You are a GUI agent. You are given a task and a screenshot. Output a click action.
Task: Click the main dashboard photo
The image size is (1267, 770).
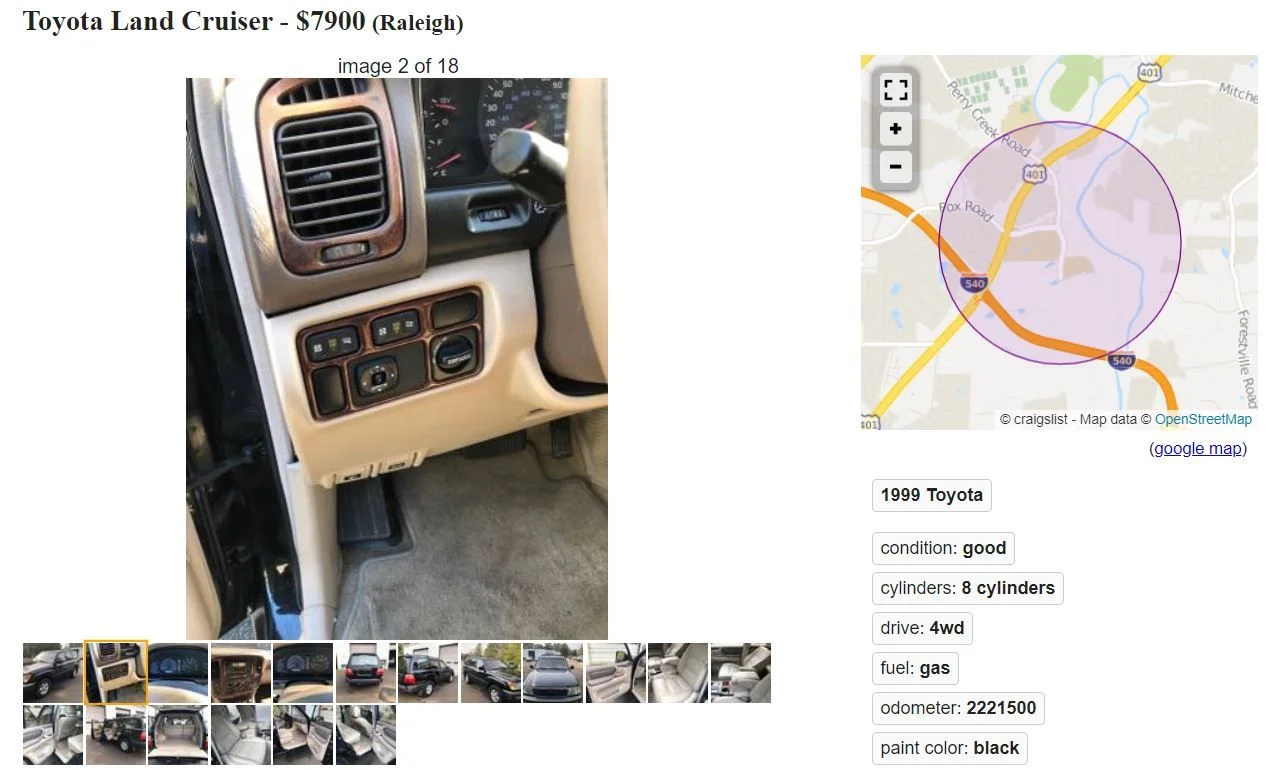tap(397, 359)
